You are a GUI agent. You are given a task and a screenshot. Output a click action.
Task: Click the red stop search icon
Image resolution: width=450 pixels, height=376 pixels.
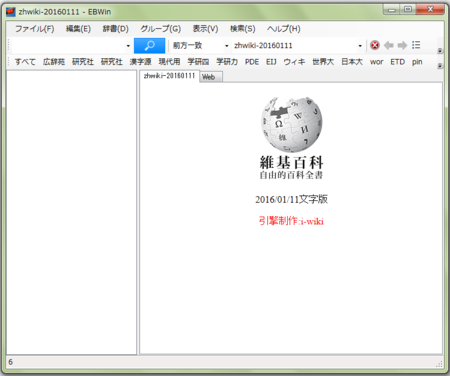point(375,45)
